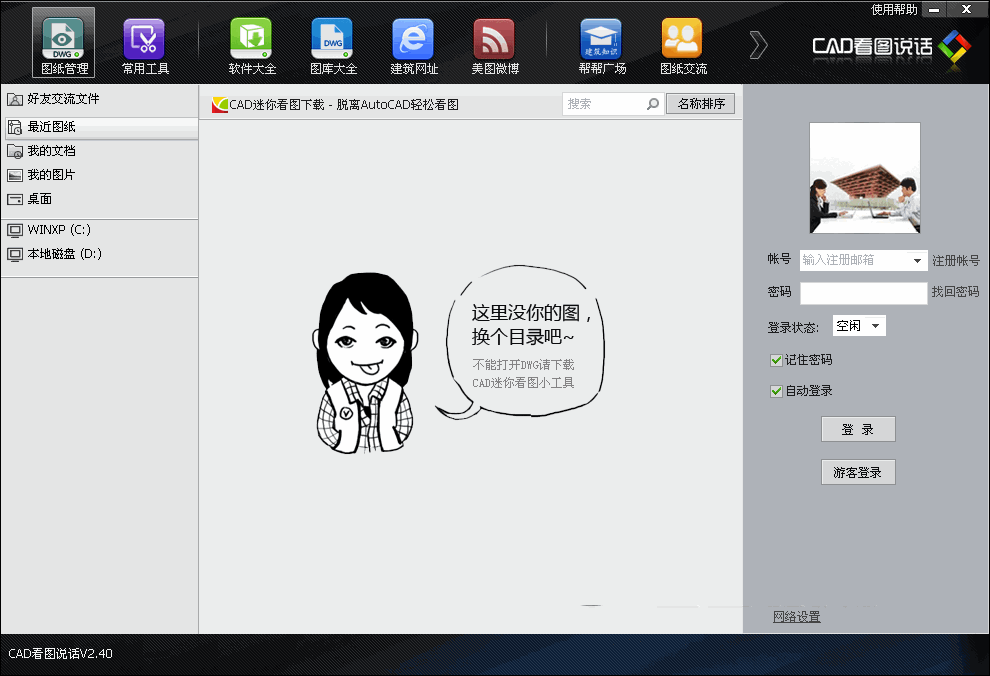Open the 登录状态 status dropdown

[859, 326]
